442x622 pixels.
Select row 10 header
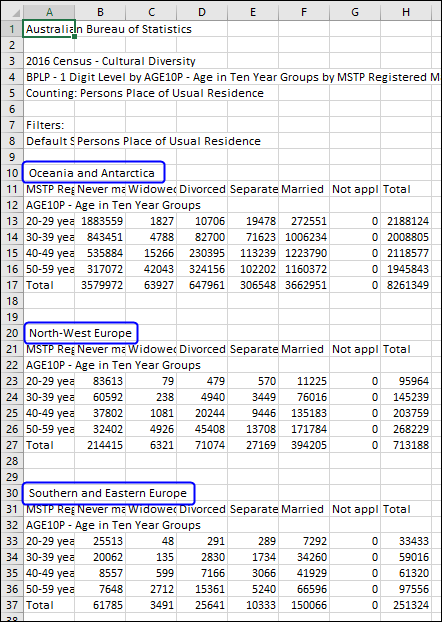click(12, 173)
